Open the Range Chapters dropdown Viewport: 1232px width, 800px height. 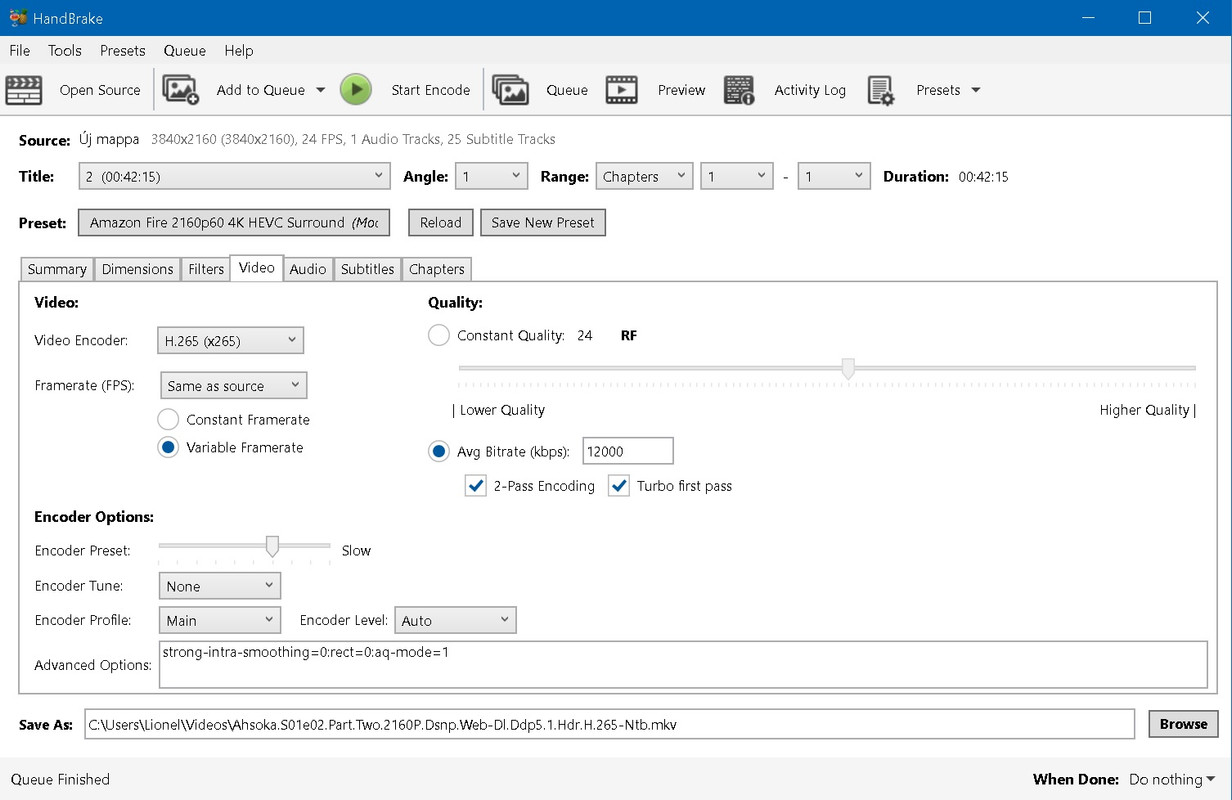pos(644,176)
